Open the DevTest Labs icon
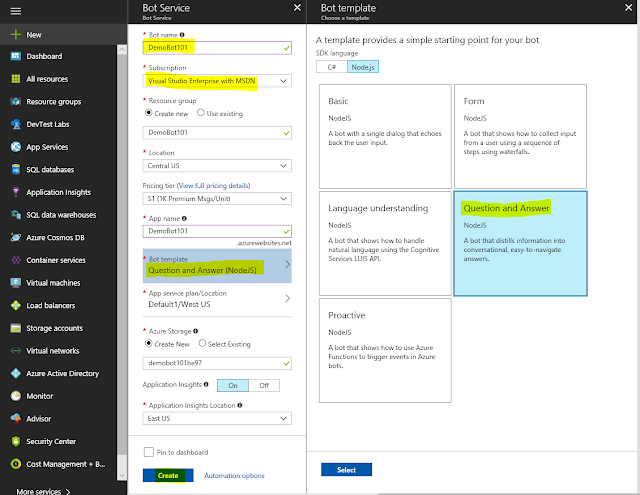 pos(16,124)
